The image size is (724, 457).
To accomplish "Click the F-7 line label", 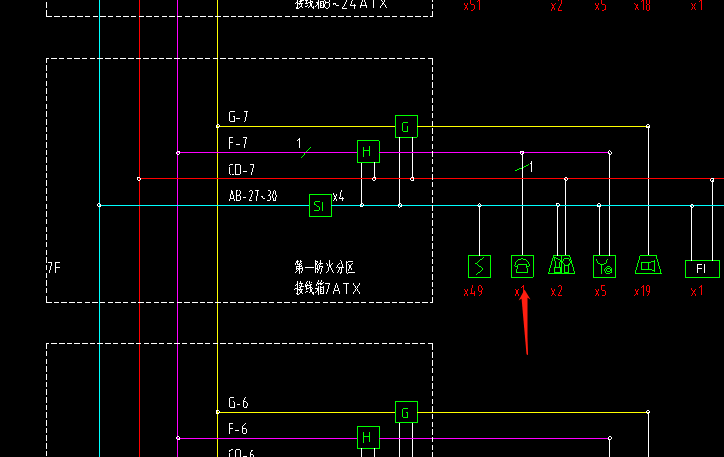I will (x=238, y=143).
